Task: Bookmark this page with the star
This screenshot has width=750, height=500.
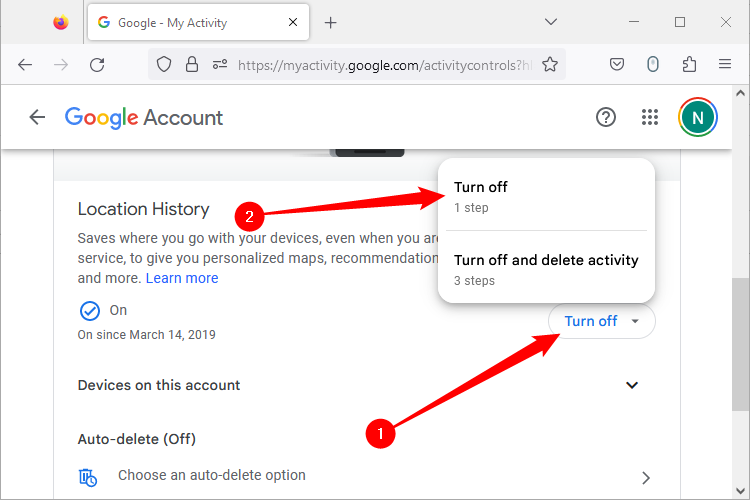Action: point(550,64)
